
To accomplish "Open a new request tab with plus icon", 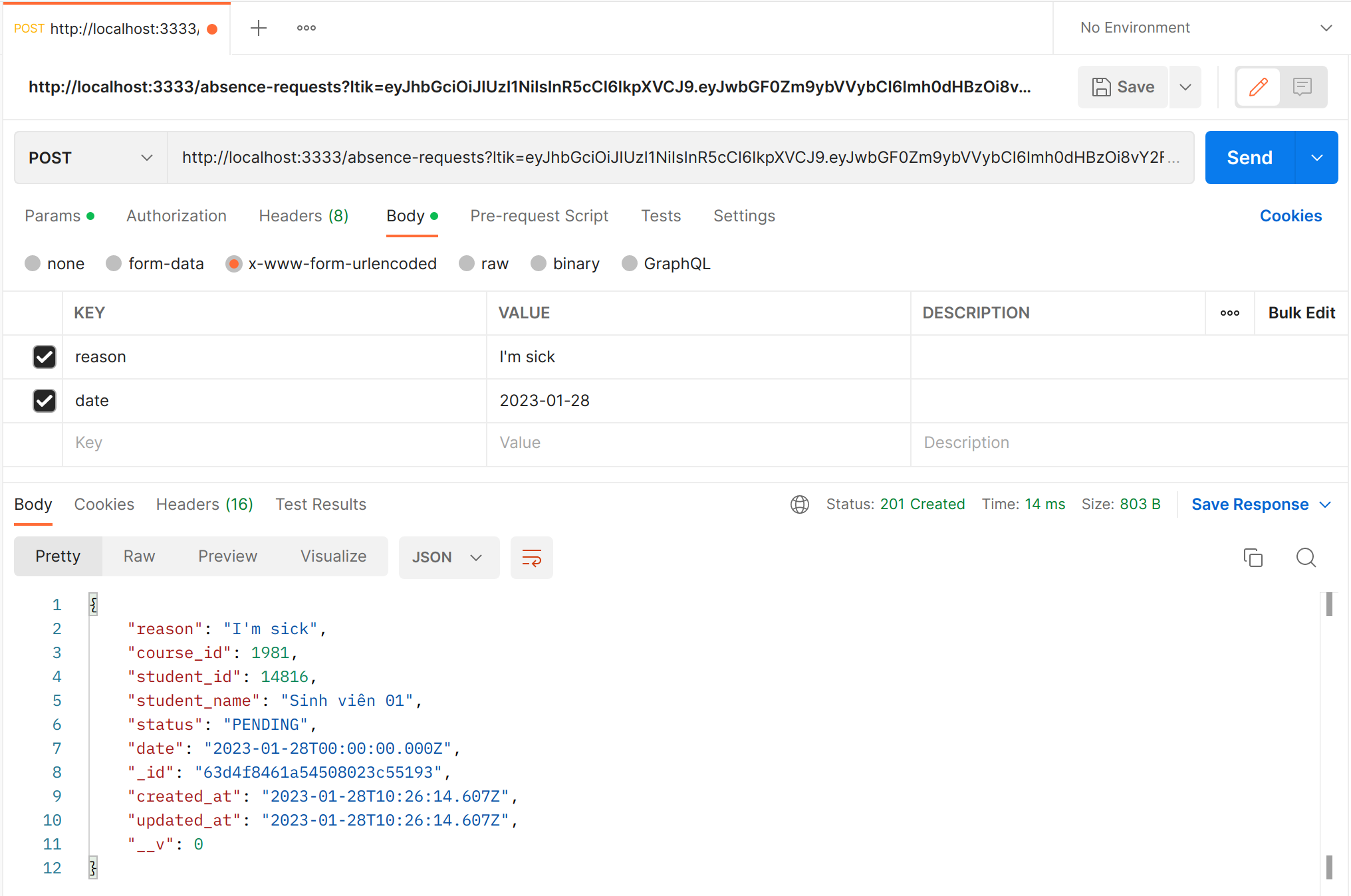I will 258,27.
